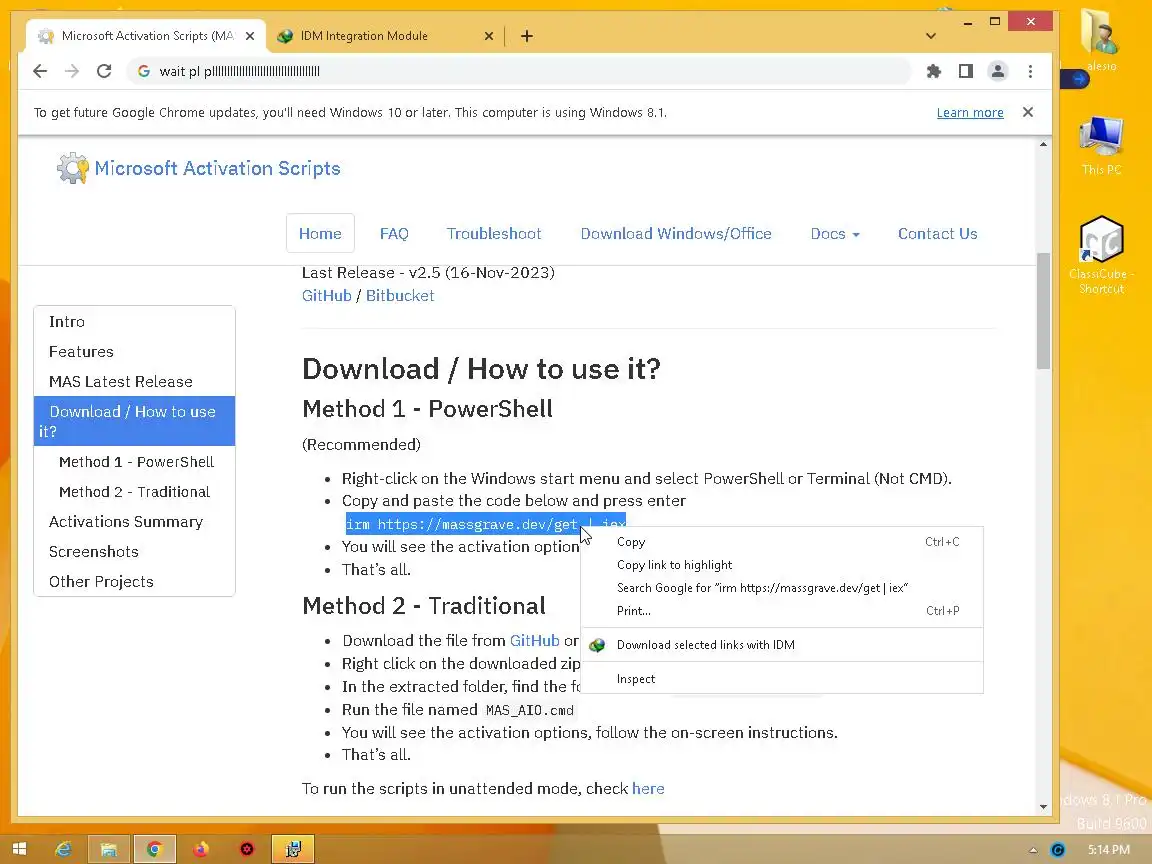Expand the tab search chevron
The image size is (1152, 864).
931,36
